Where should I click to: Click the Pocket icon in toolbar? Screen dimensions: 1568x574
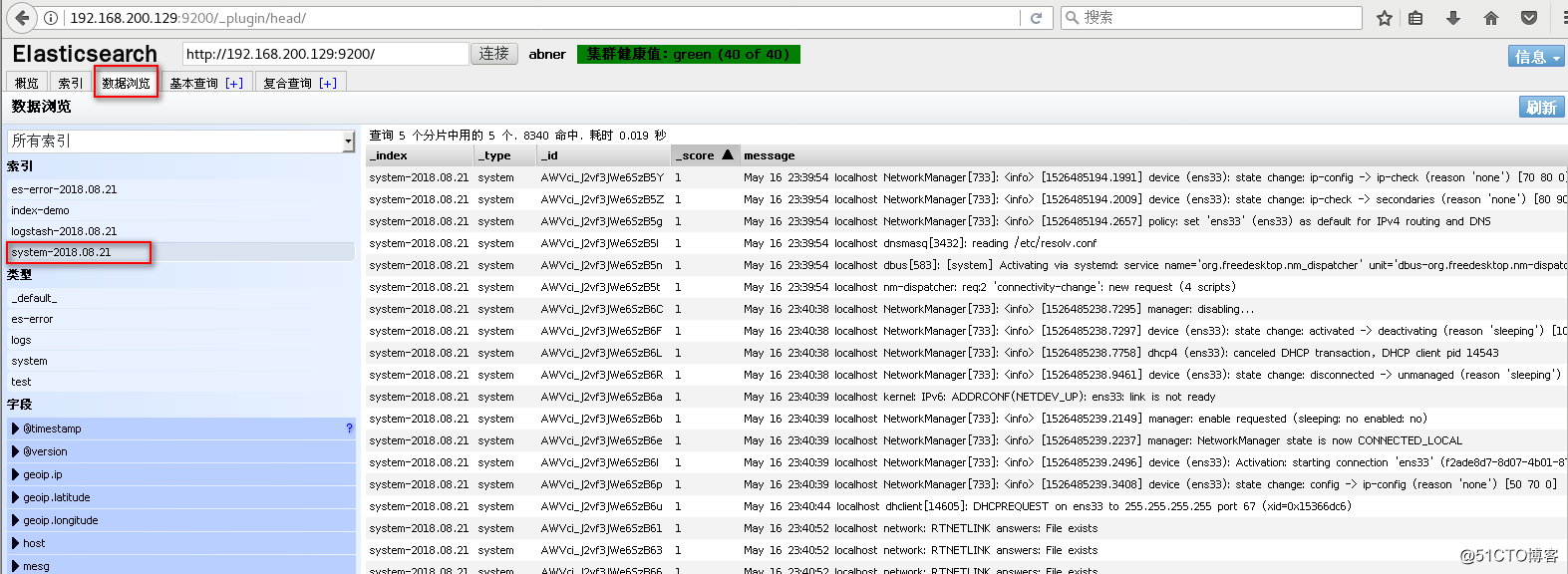pos(1529,18)
